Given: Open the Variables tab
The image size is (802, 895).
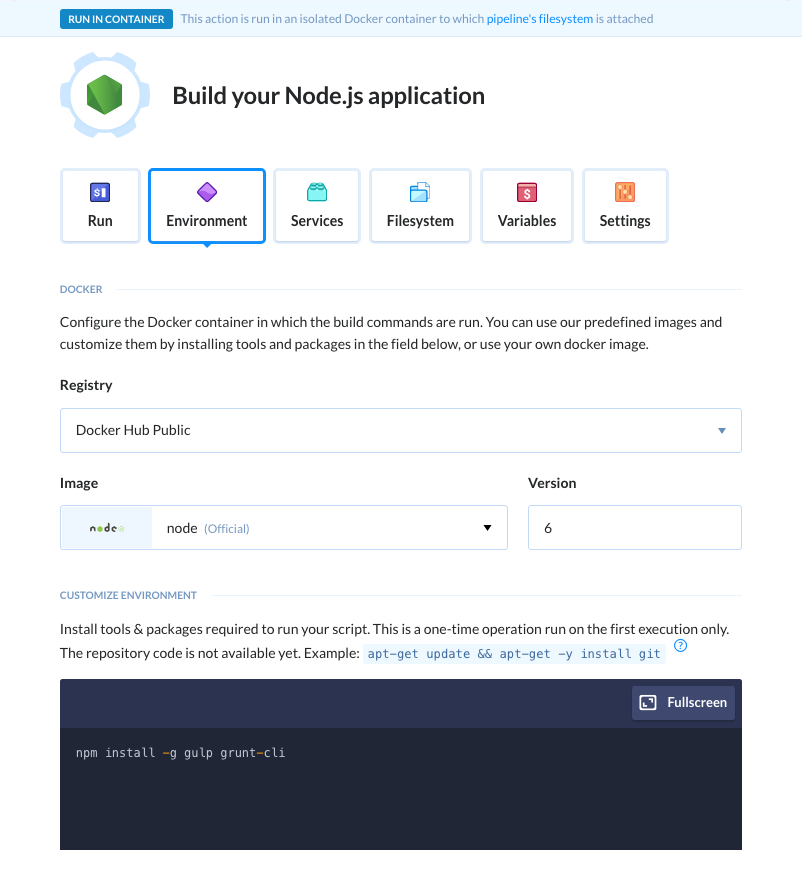Looking at the screenshot, I should point(527,205).
